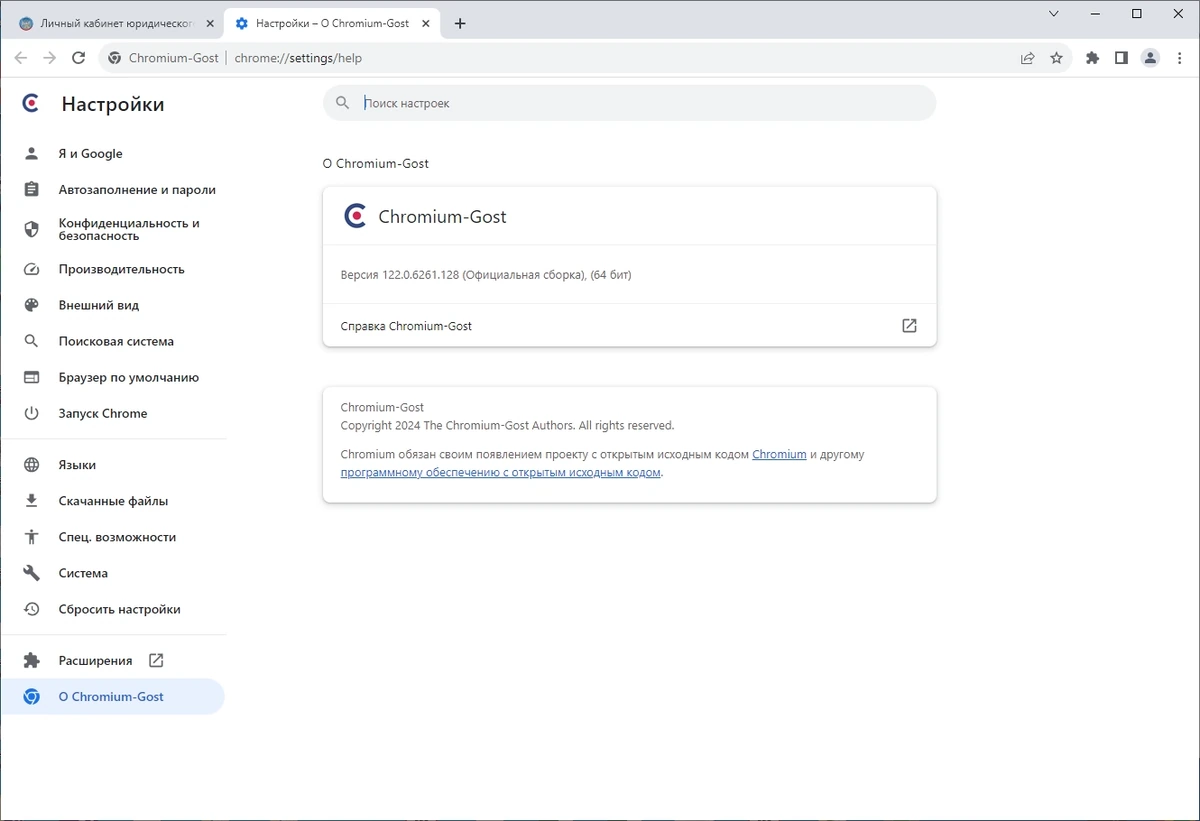
Task: Close the Настройки tab
Action: [428, 23]
